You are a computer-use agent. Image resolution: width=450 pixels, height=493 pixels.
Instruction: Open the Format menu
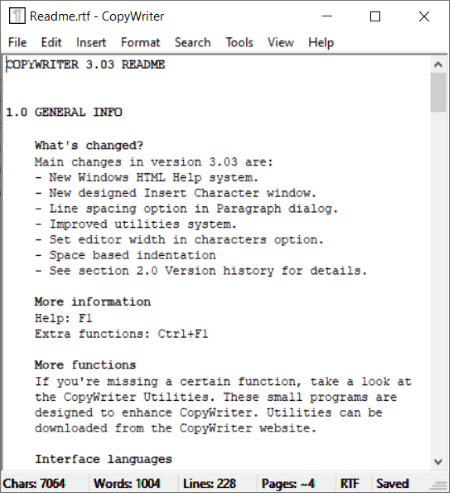click(140, 42)
